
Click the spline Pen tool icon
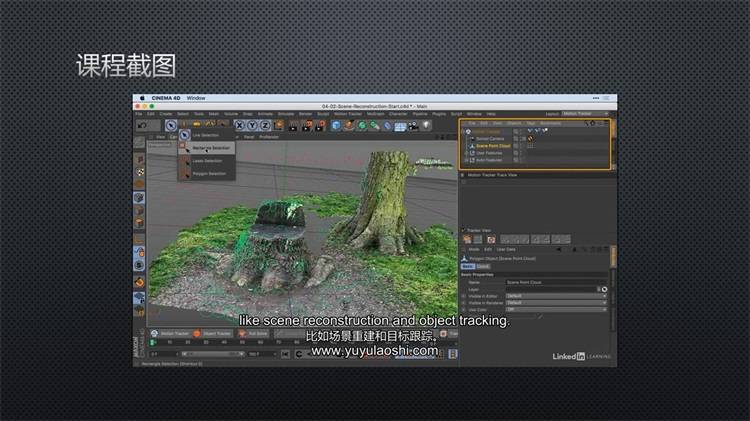pyautogui.click(x=349, y=125)
